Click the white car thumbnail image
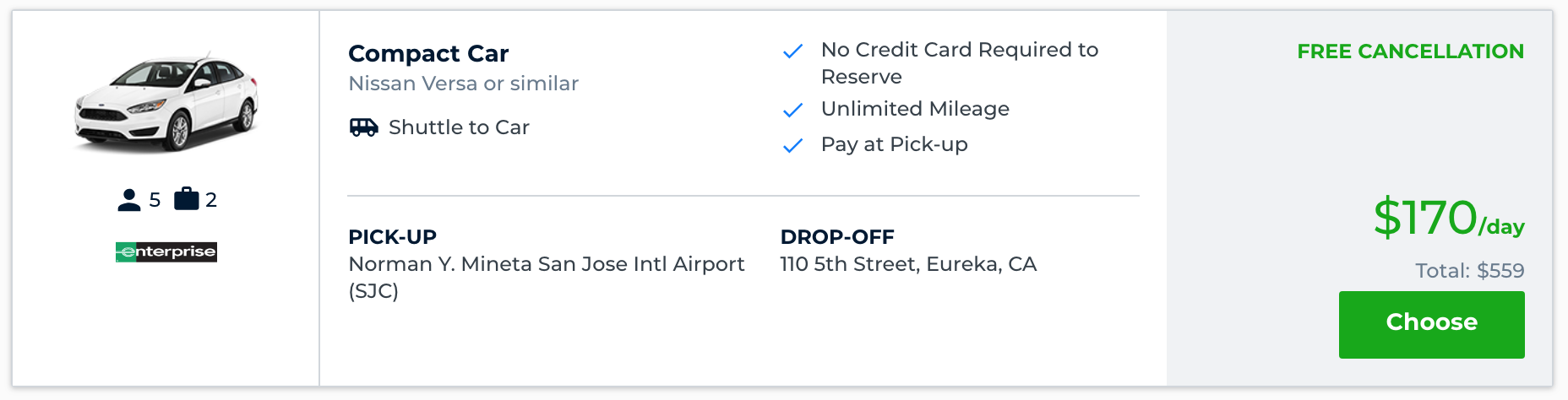Viewport: 1568px width, 400px height. pyautogui.click(x=166, y=103)
